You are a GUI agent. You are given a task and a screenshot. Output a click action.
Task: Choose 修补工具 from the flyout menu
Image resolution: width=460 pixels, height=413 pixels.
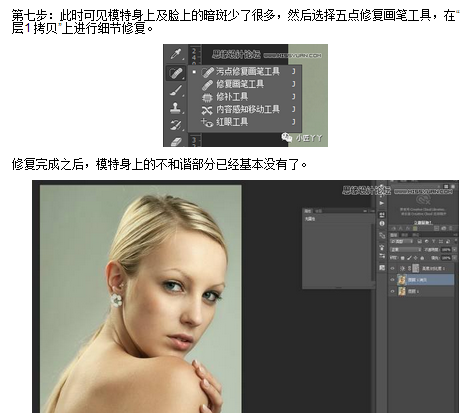click(x=245, y=97)
